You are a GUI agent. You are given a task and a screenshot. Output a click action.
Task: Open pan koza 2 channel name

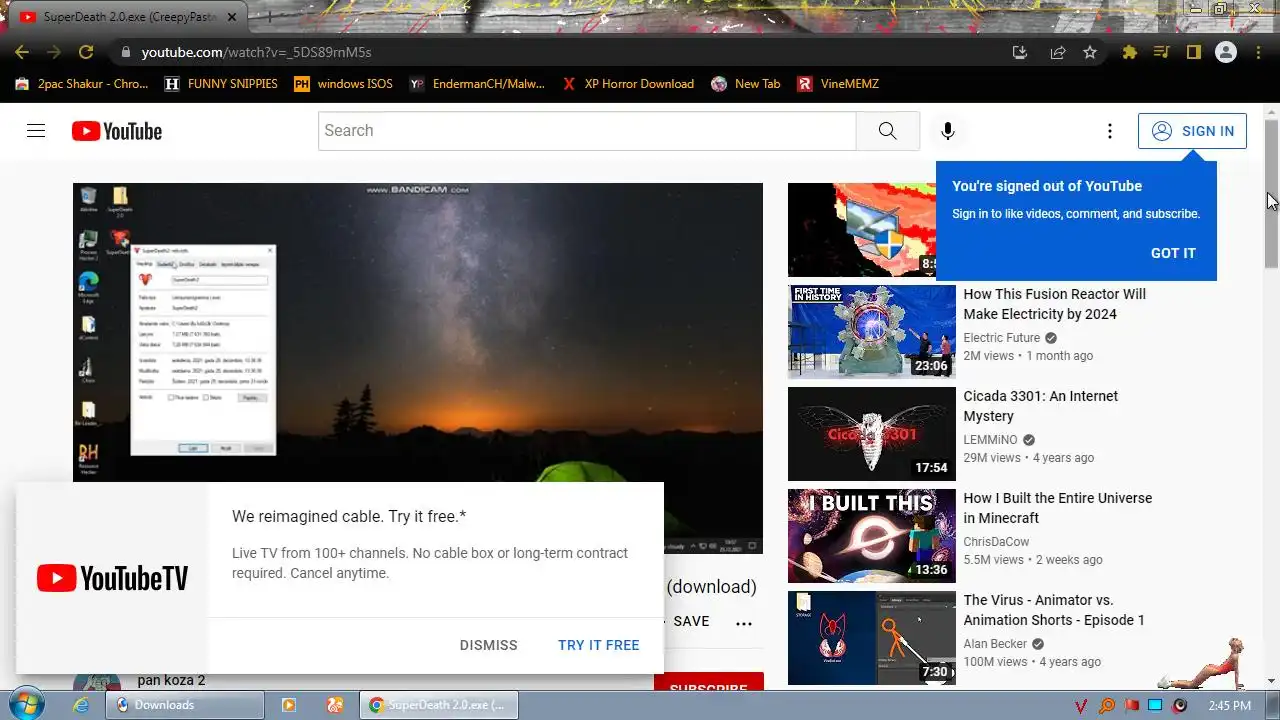tap(171, 681)
